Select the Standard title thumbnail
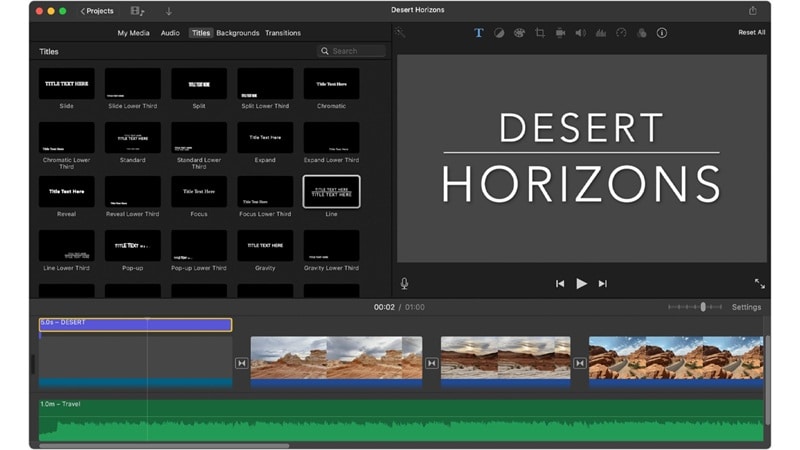Viewport: 800px width, 450px height. click(133, 138)
